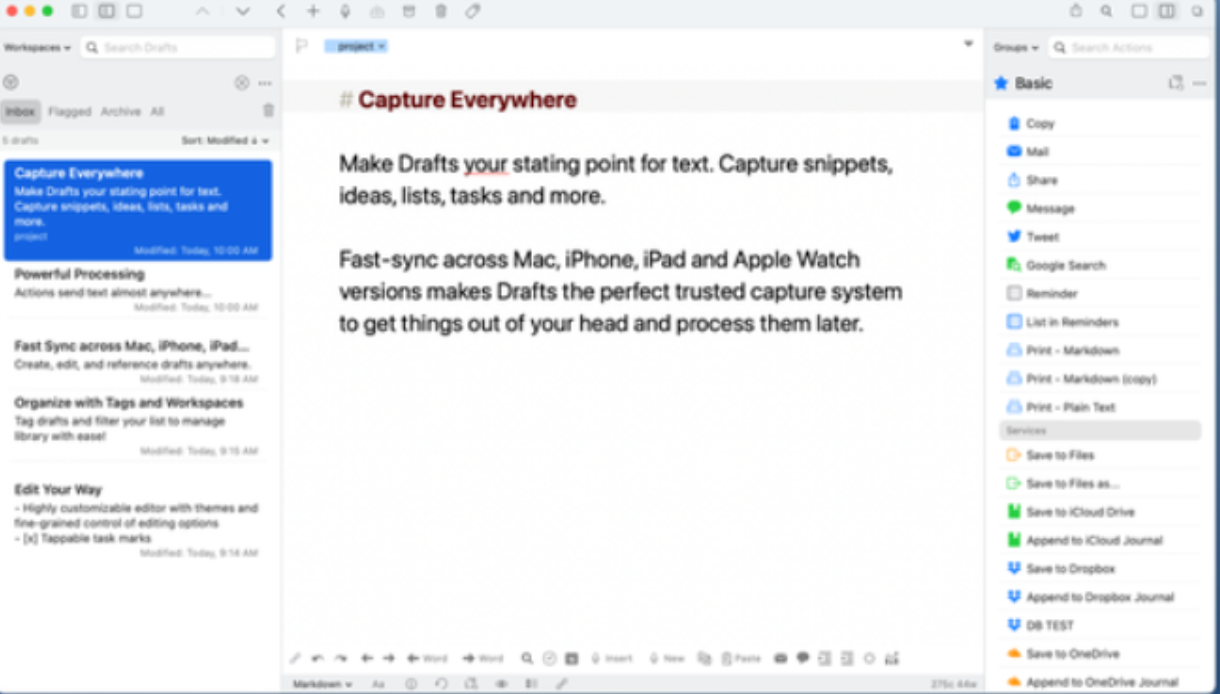Show draft info icon in status bar
The width and height of the screenshot is (1220, 694).
[x=411, y=684]
